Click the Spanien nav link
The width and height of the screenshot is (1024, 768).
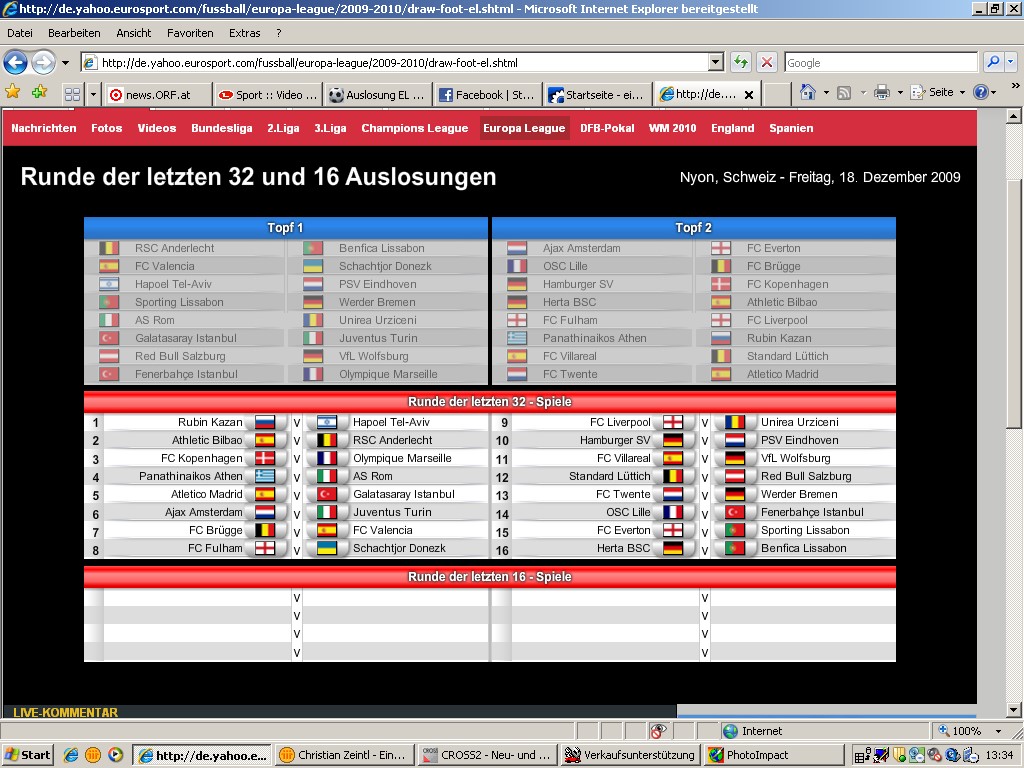[x=791, y=128]
